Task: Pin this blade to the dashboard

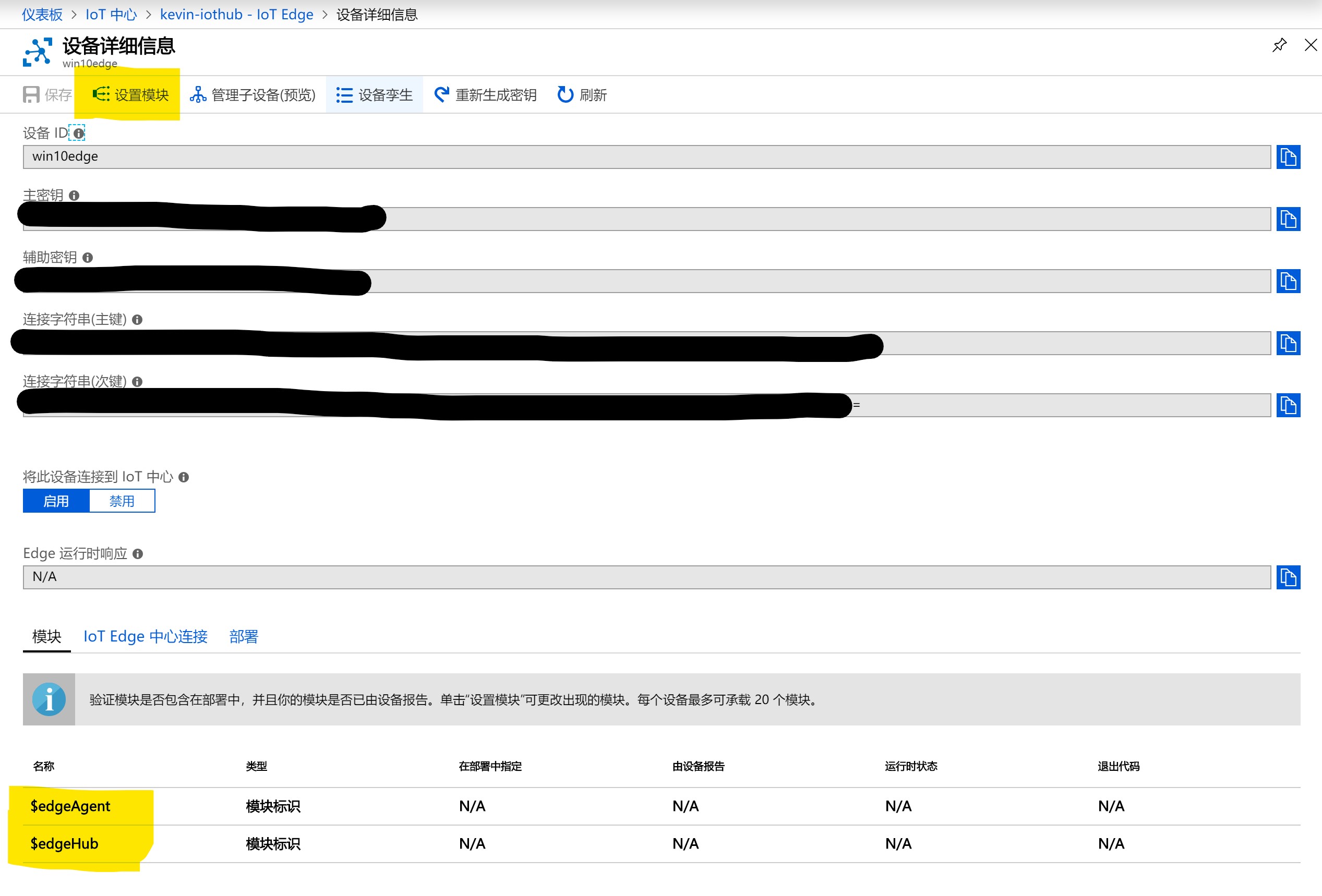Action: point(1279,45)
